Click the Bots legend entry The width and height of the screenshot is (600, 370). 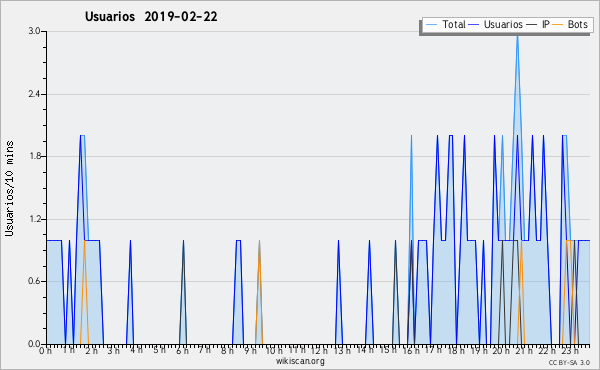coord(571,25)
